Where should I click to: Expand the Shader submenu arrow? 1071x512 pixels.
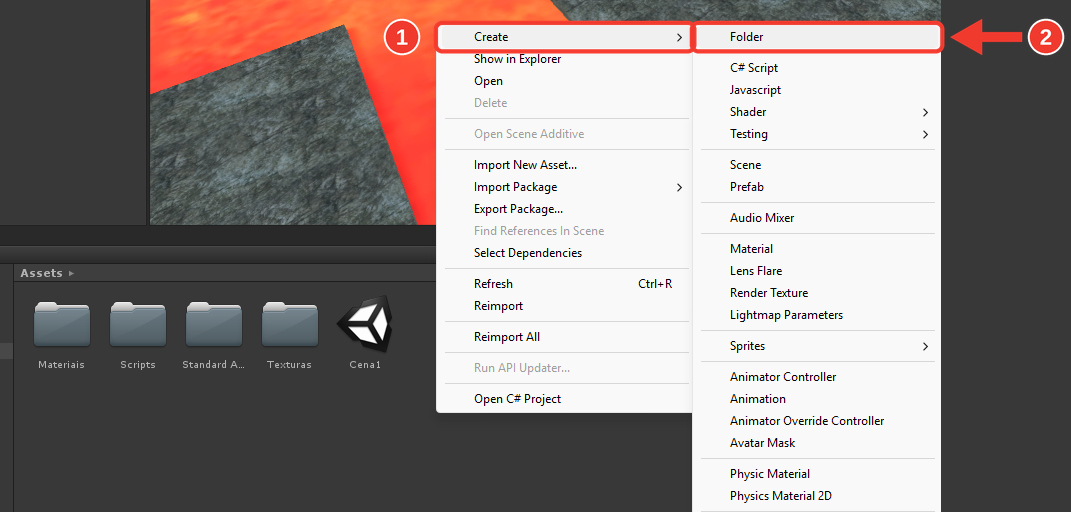[926, 112]
